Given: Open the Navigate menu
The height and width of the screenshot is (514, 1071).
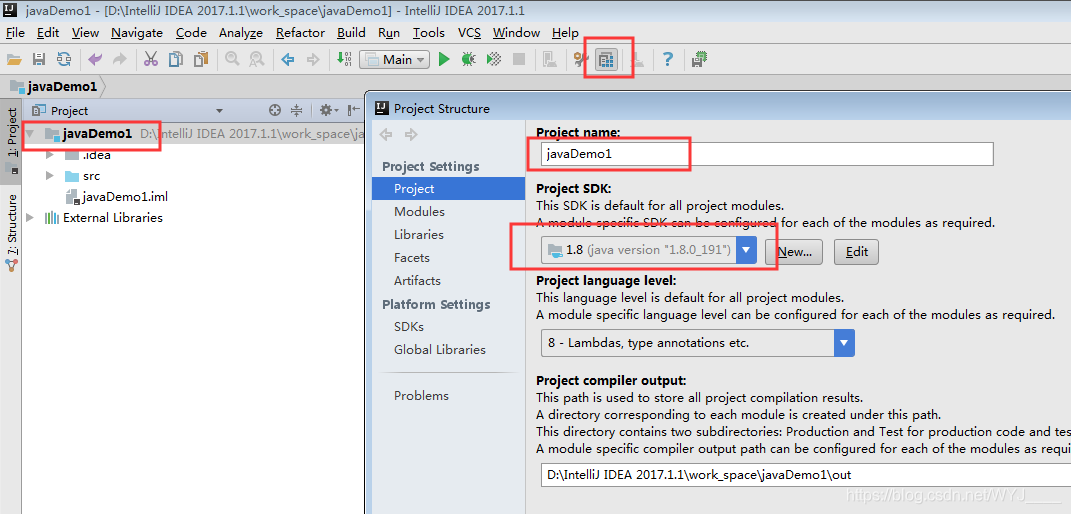Looking at the screenshot, I should pos(137,33).
